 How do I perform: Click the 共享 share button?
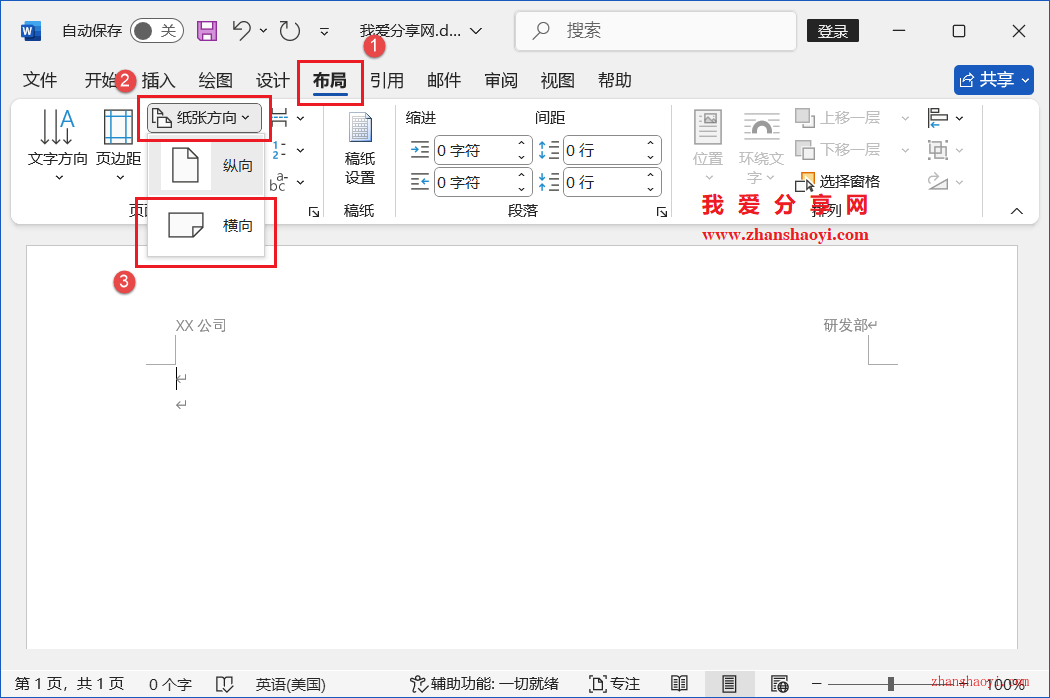pos(994,80)
